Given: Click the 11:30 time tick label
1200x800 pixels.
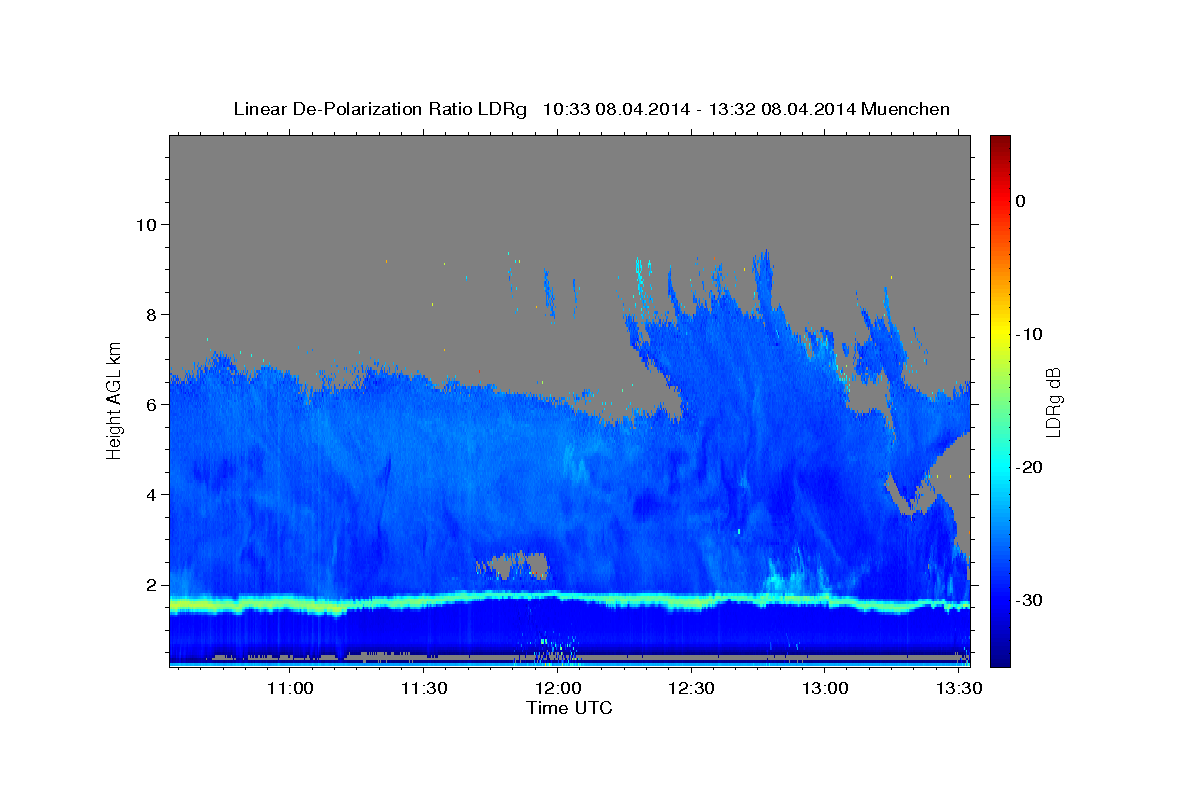Looking at the screenshot, I should coord(424,689).
